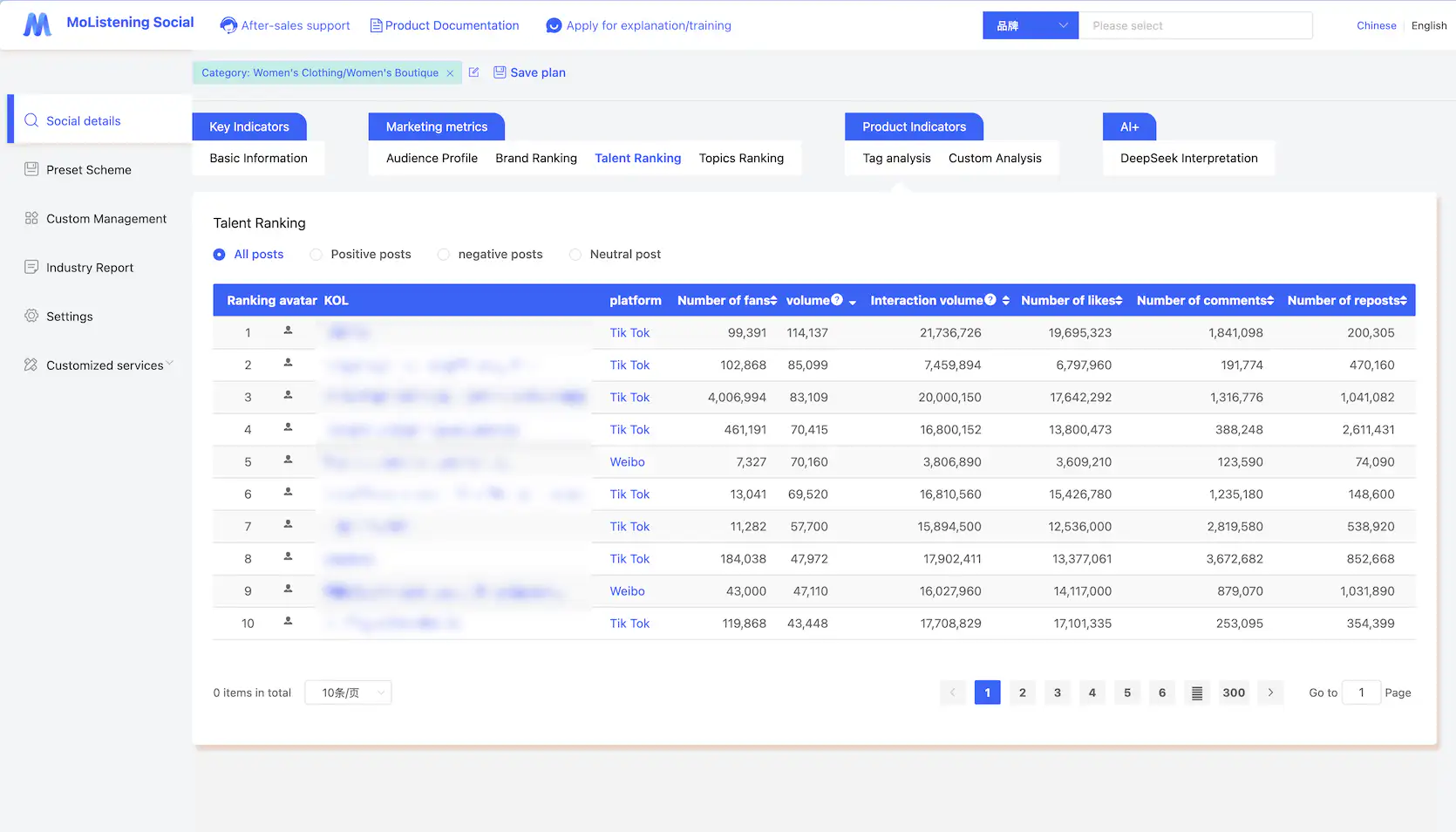Open Product Documentation
The height and width of the screenshot is (832, 1456).
pos(452,25)
